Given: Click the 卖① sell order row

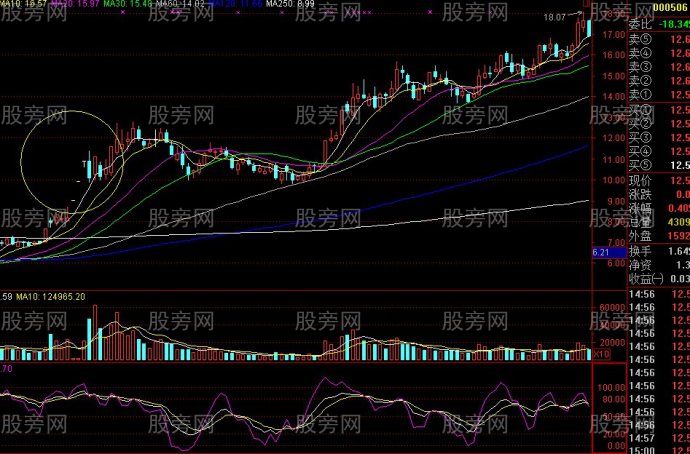Looking at the screenshot, I should (x=659, y=95).
